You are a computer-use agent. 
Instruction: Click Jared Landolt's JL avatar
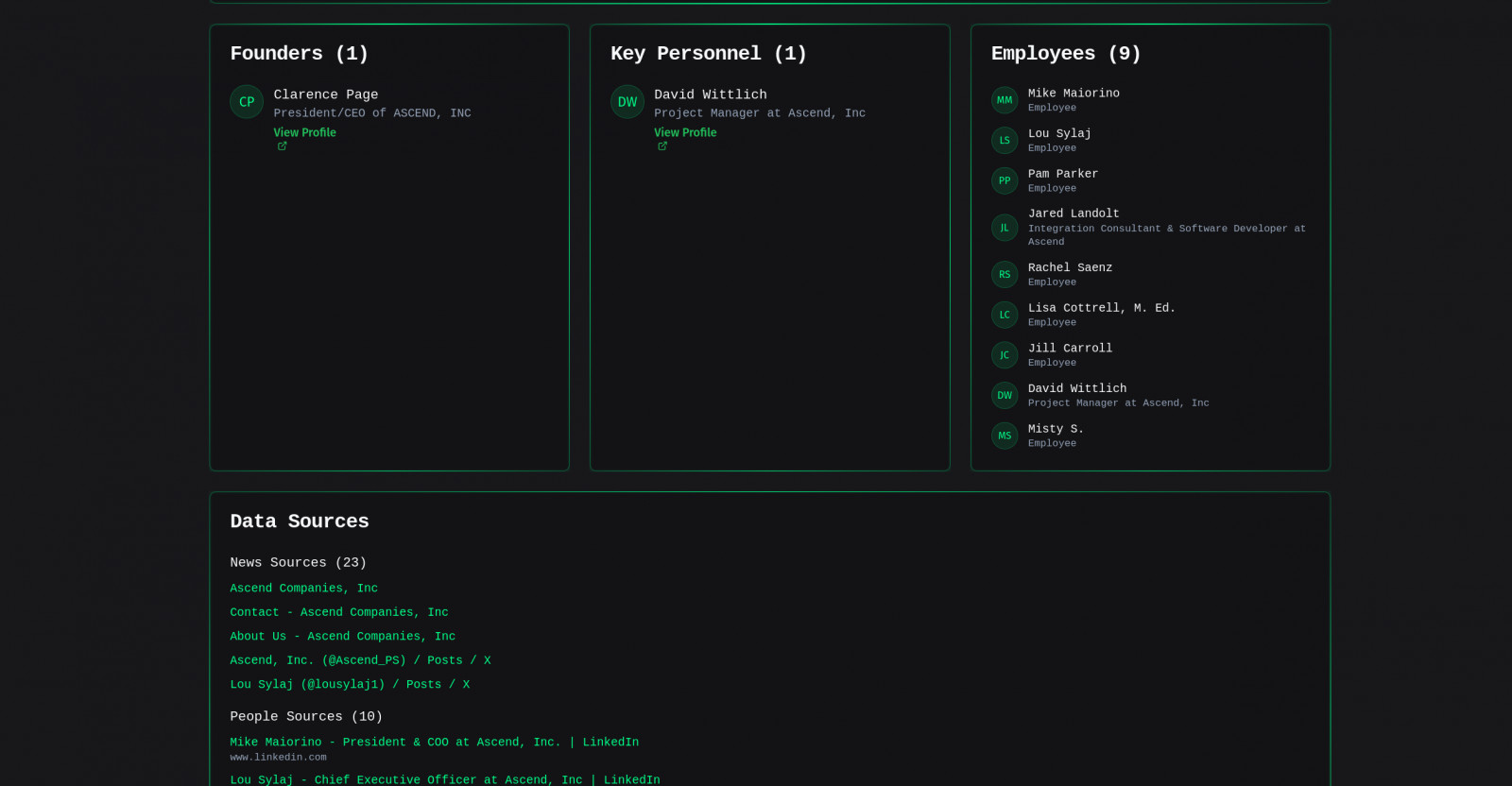pos(1005,228)
